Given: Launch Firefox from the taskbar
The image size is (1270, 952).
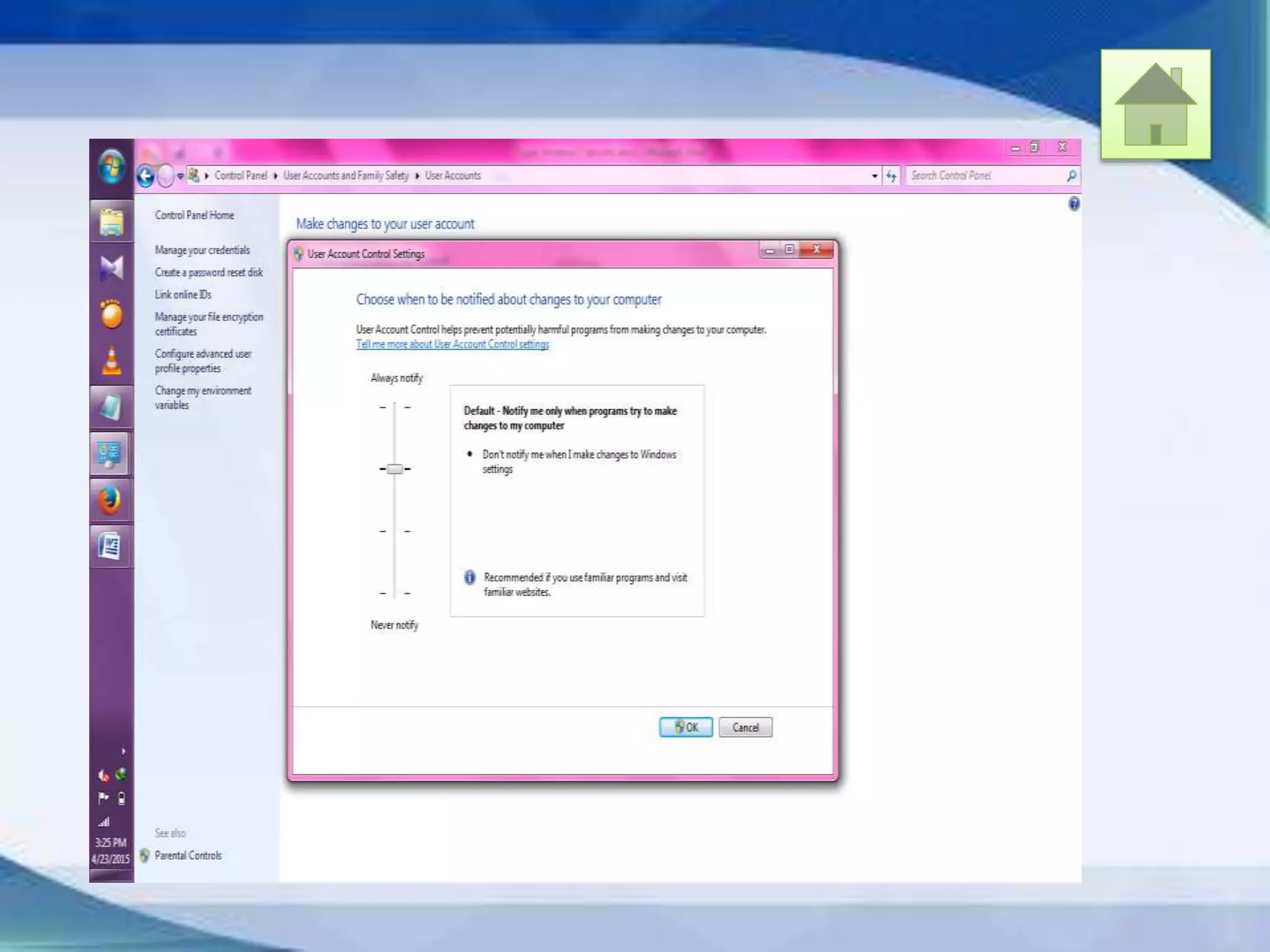Looking at the screenshot, I should (112, 500).
